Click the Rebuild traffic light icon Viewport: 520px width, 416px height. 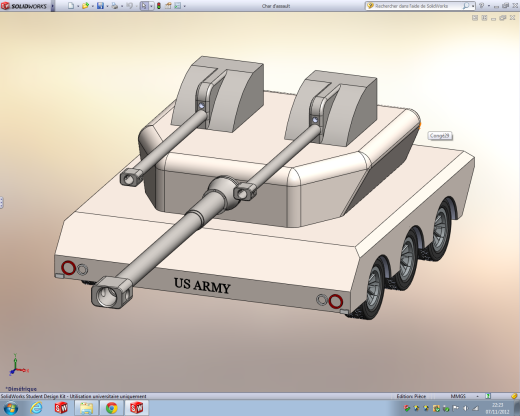click(159, 6)
